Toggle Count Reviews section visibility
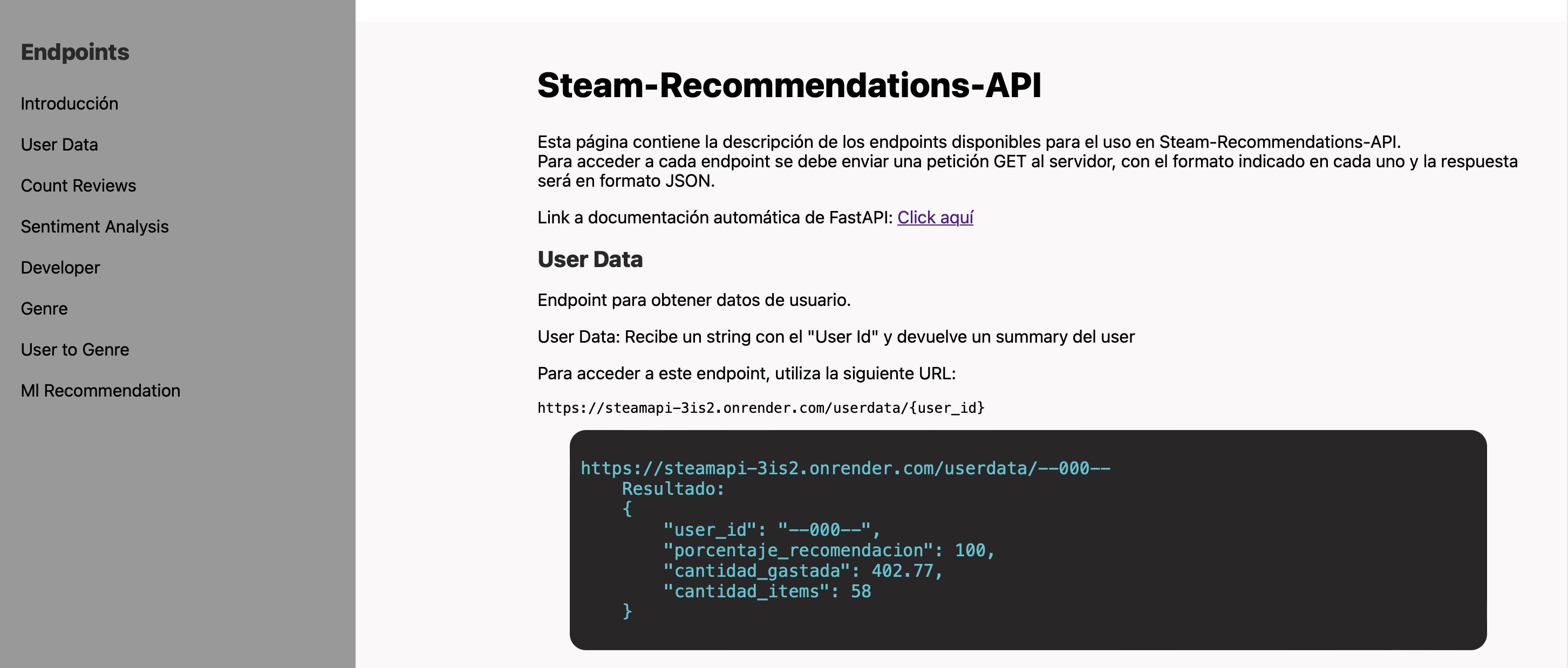The image size is (1568, 668). click(78, 185)
